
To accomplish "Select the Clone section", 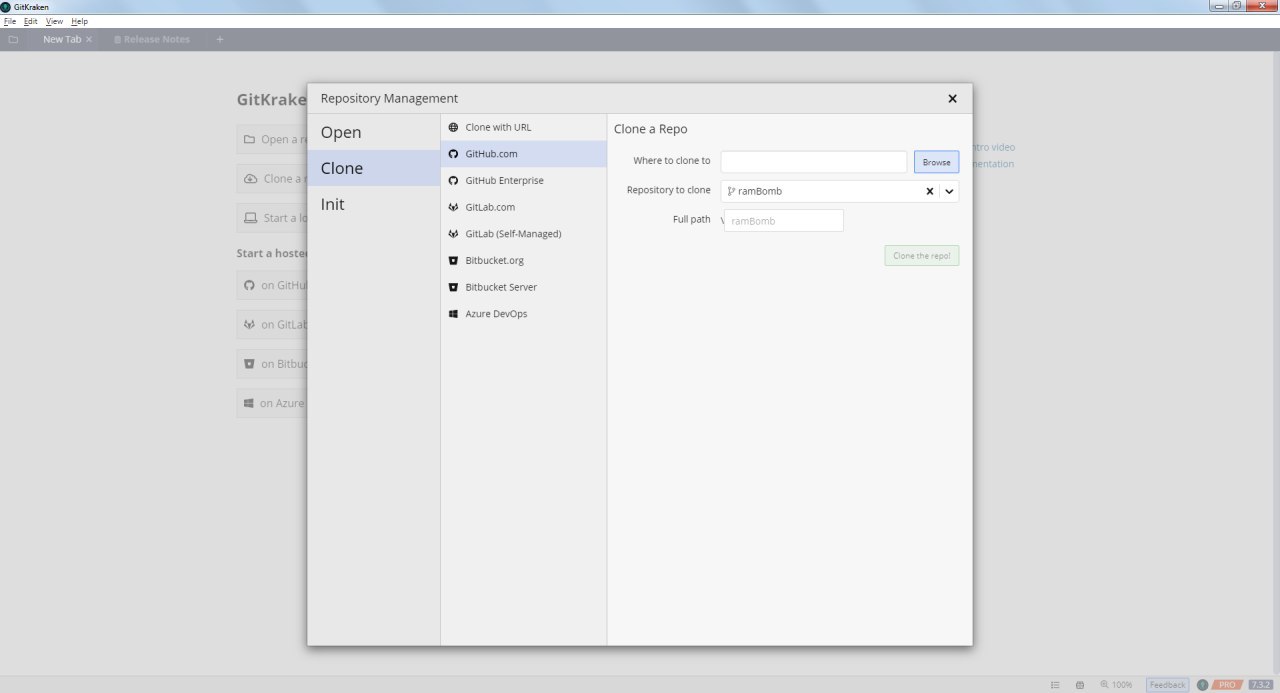I will pyautogui.click(x=373, y=168).
